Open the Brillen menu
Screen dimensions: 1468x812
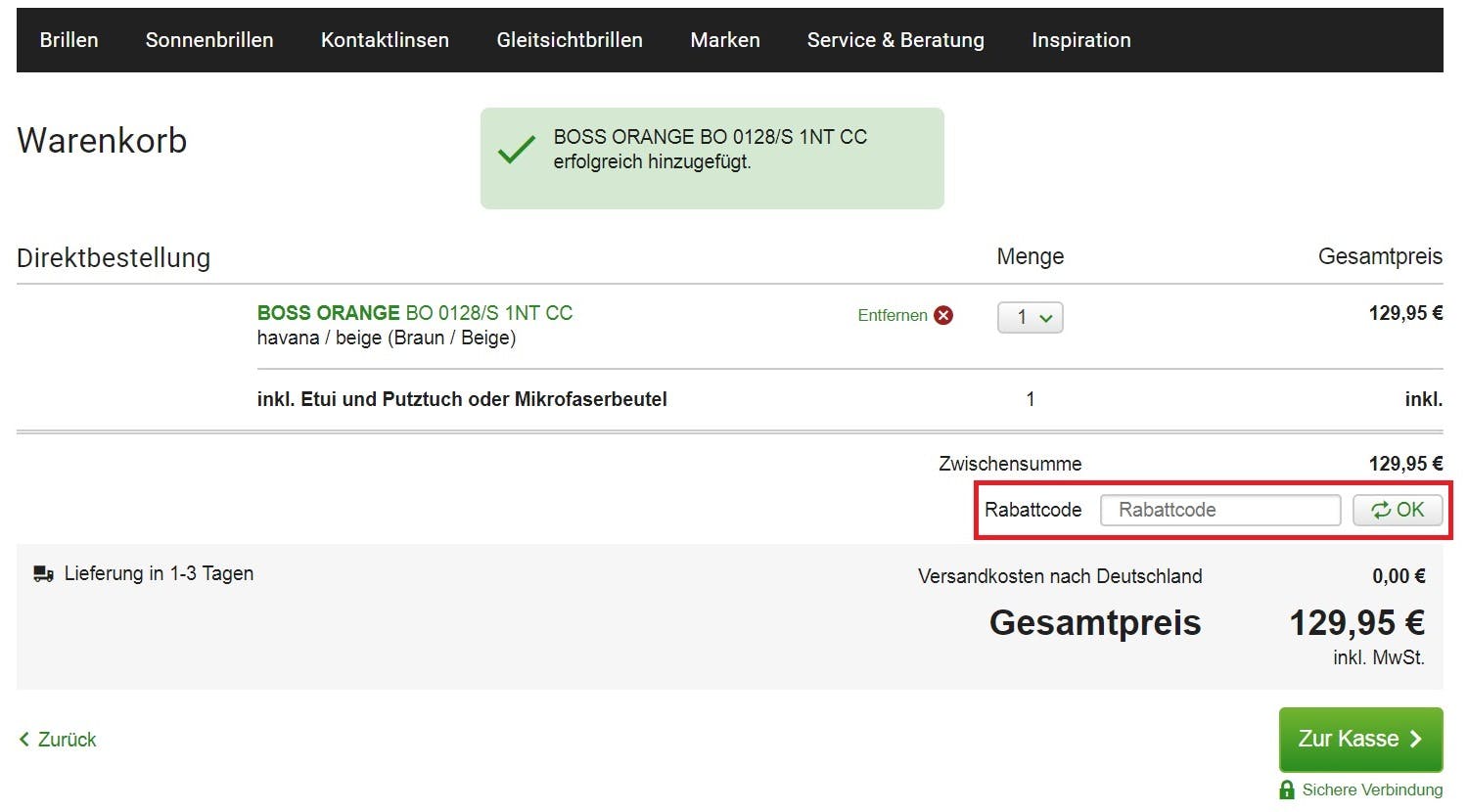pyautogui.click(x=69, y=40)
